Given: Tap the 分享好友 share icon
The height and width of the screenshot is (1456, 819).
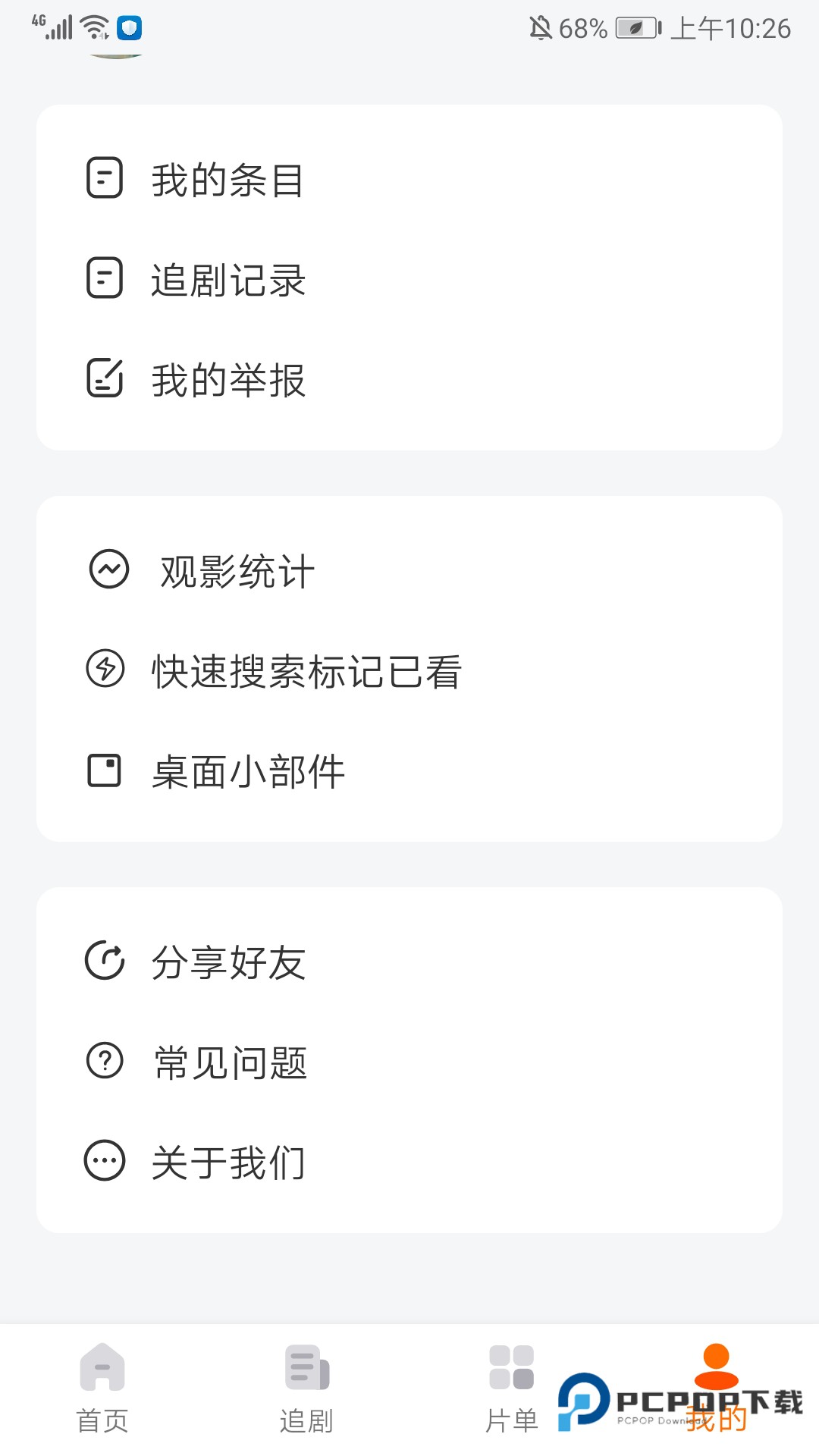Looking at the screenshot, I should (105, 961).
